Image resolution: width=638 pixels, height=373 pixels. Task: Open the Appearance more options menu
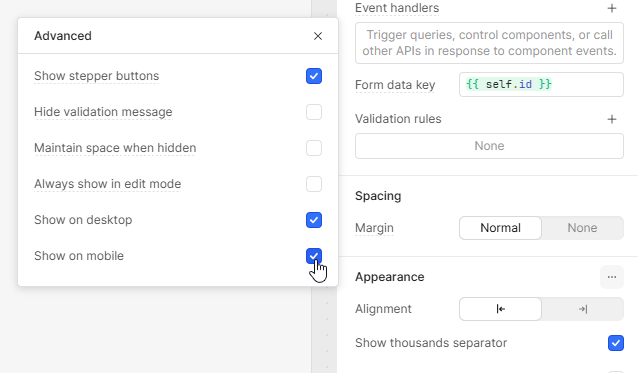coord(612,277)
